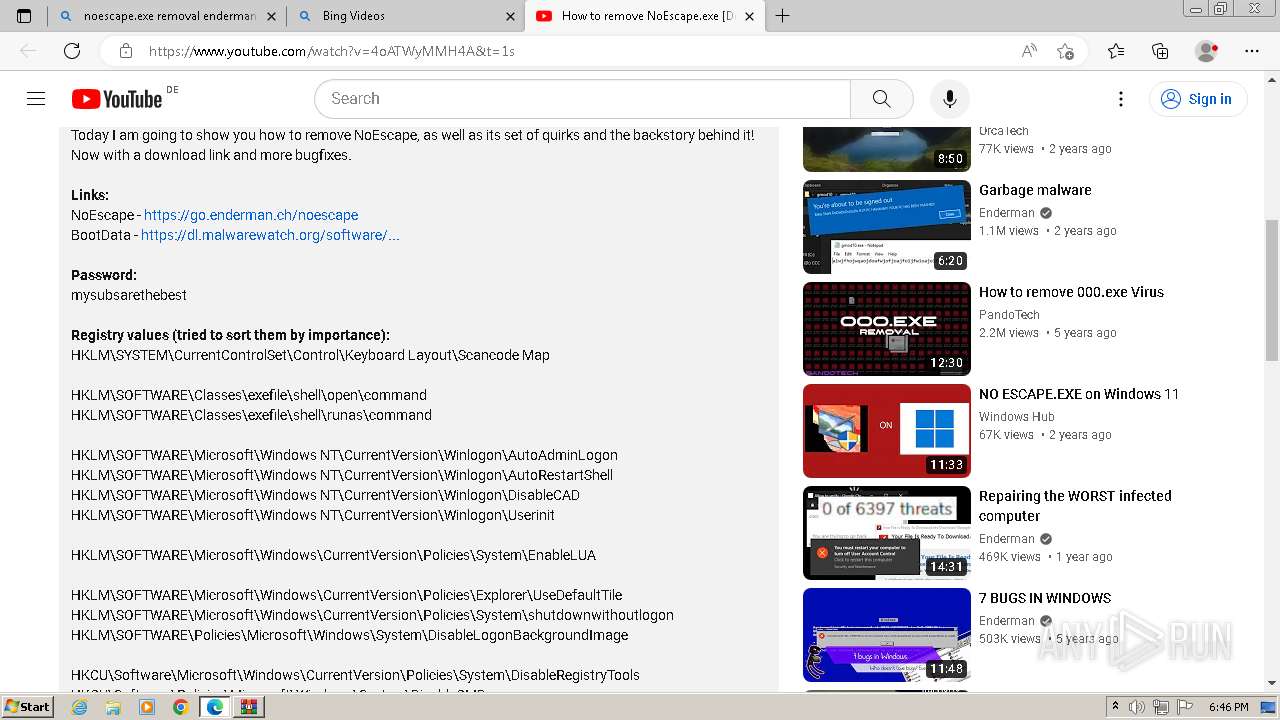The image size is (1280, 720).
Task: Click NO ESCAPE.EXE on Windows 11 title
Action: (x=1079, y=394)
